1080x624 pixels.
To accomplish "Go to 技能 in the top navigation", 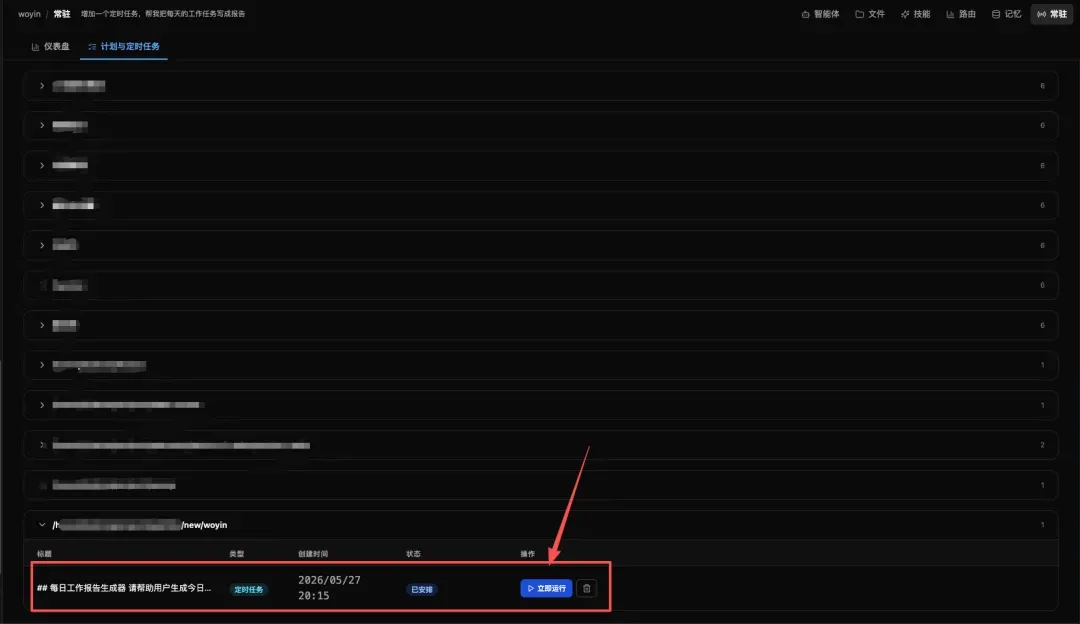I will click(x=915, y=14).
